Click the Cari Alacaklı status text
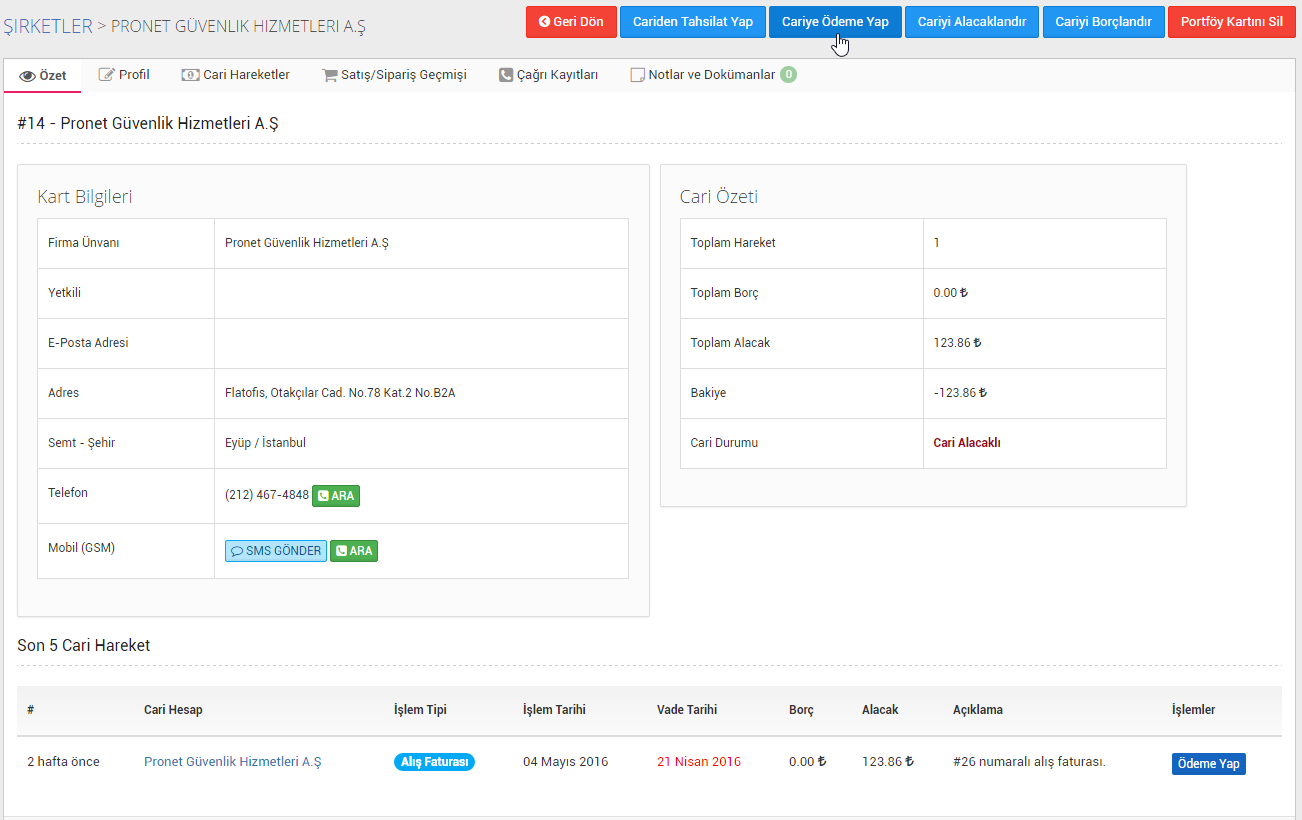 tap(967, 443)
